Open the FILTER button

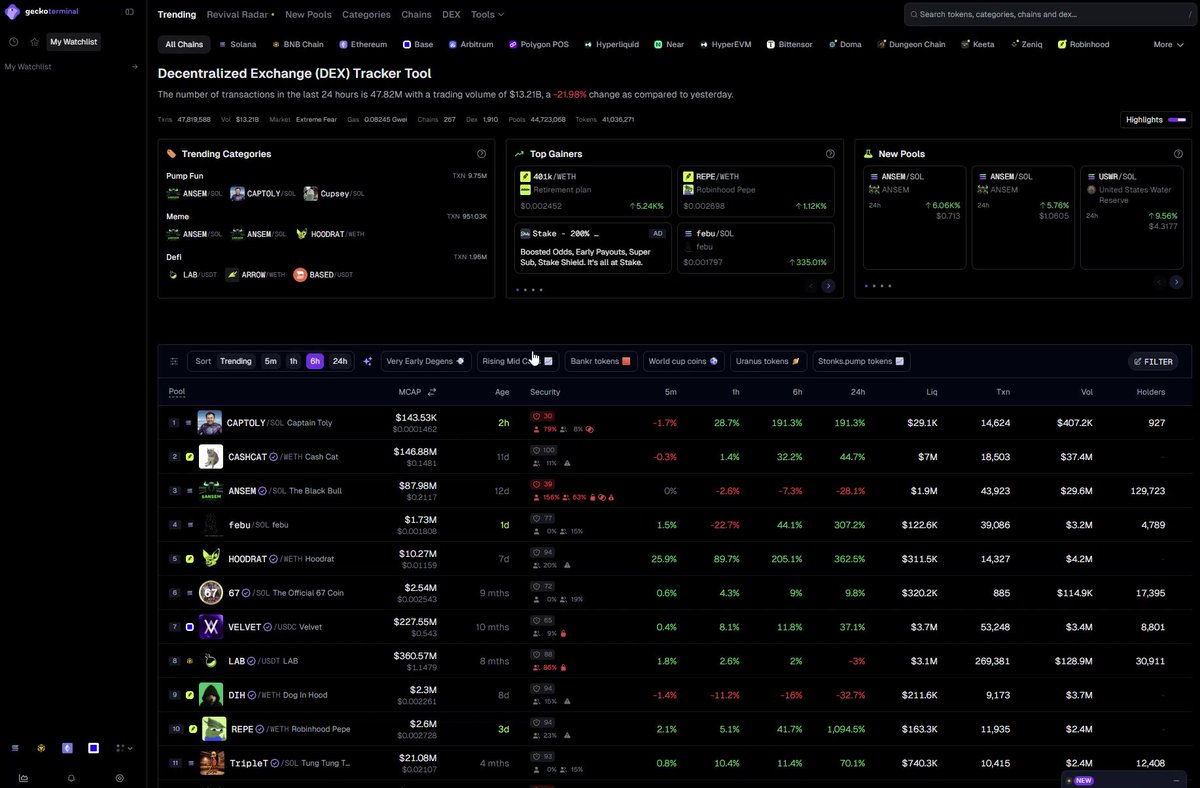pos(1152,362)
